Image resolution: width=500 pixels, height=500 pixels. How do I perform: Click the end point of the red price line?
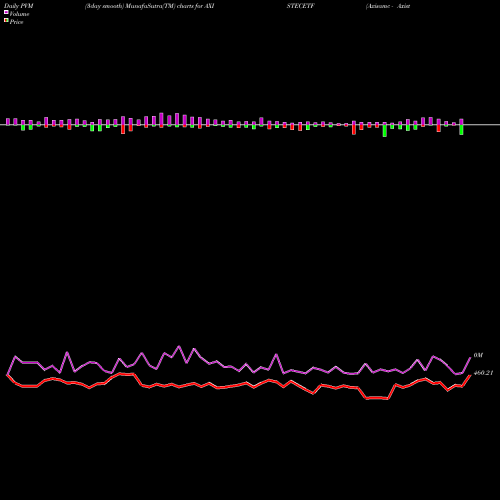point(470,375)
